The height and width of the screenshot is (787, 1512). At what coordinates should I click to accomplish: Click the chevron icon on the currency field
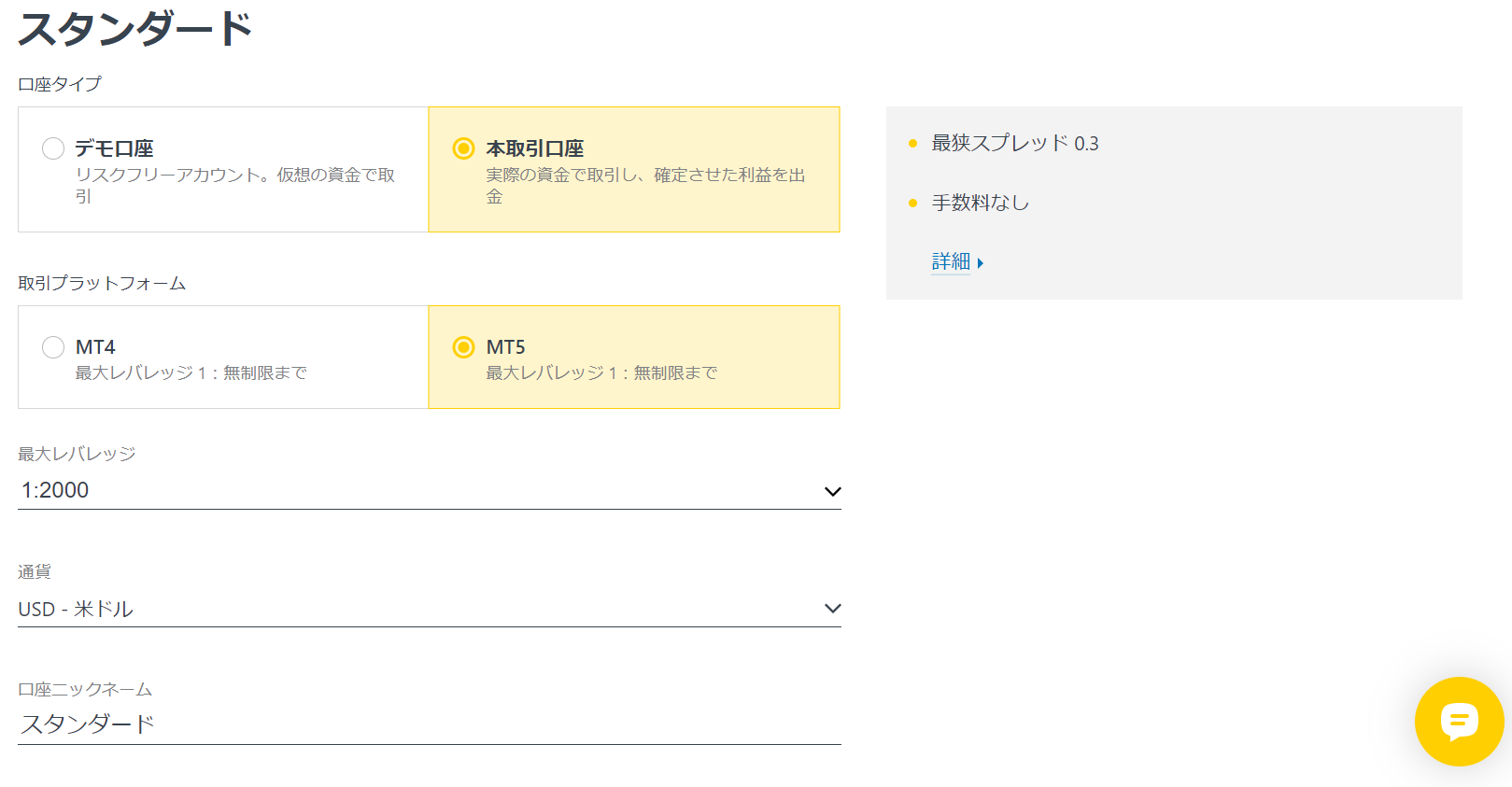click(x=832, y=609)
